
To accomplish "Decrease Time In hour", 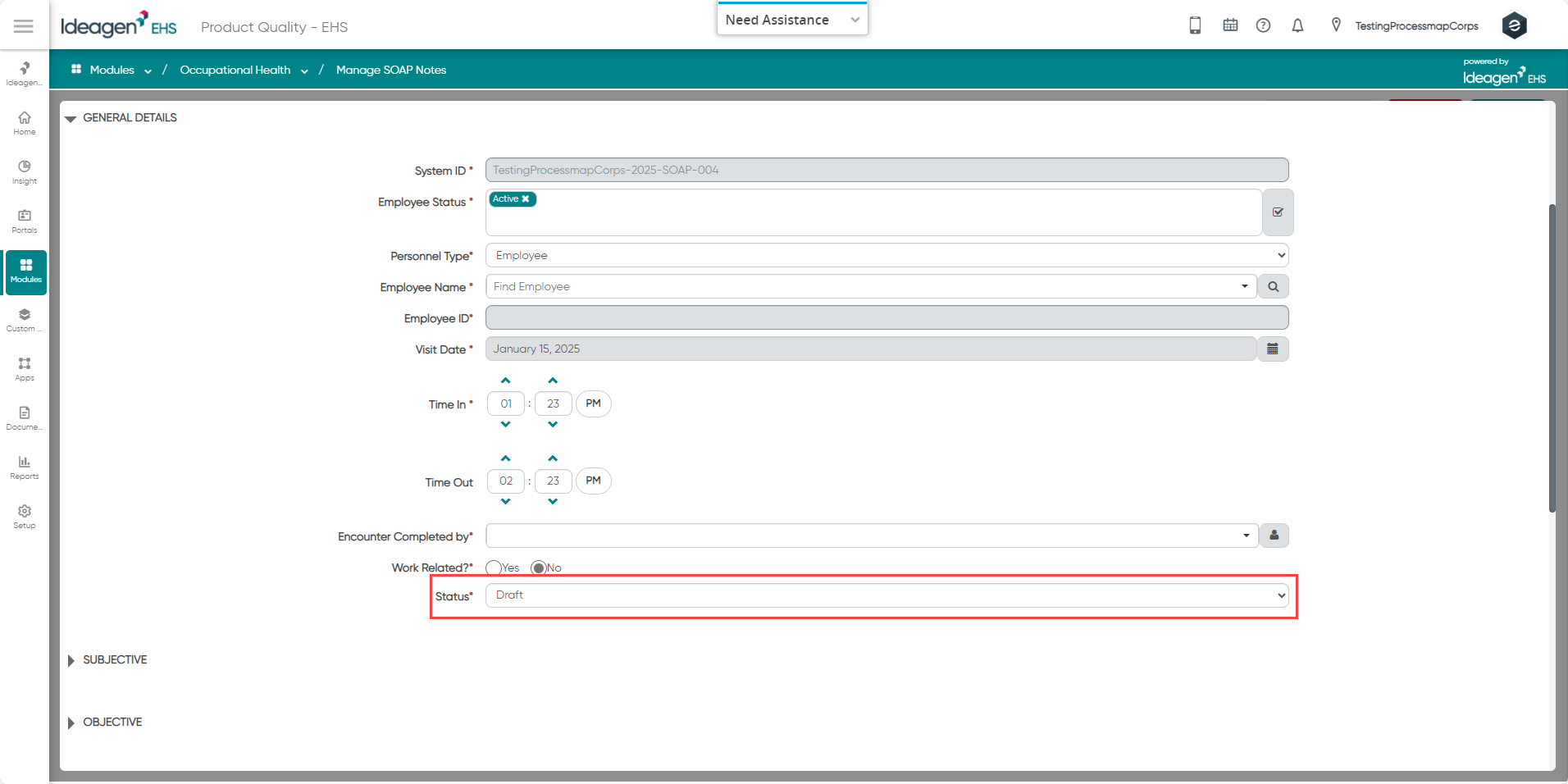I will (x=506, y=424).
